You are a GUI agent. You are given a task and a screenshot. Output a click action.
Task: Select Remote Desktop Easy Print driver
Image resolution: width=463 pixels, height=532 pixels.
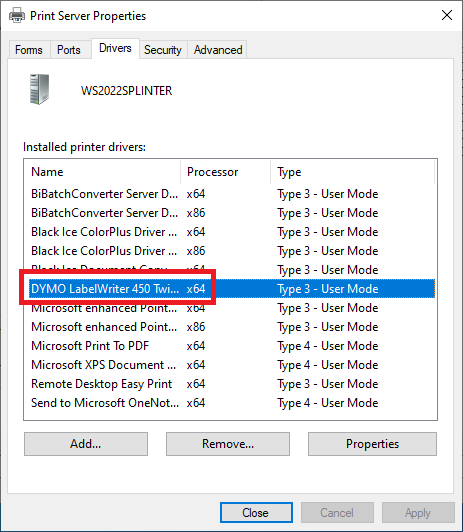(x=230, y=384)
